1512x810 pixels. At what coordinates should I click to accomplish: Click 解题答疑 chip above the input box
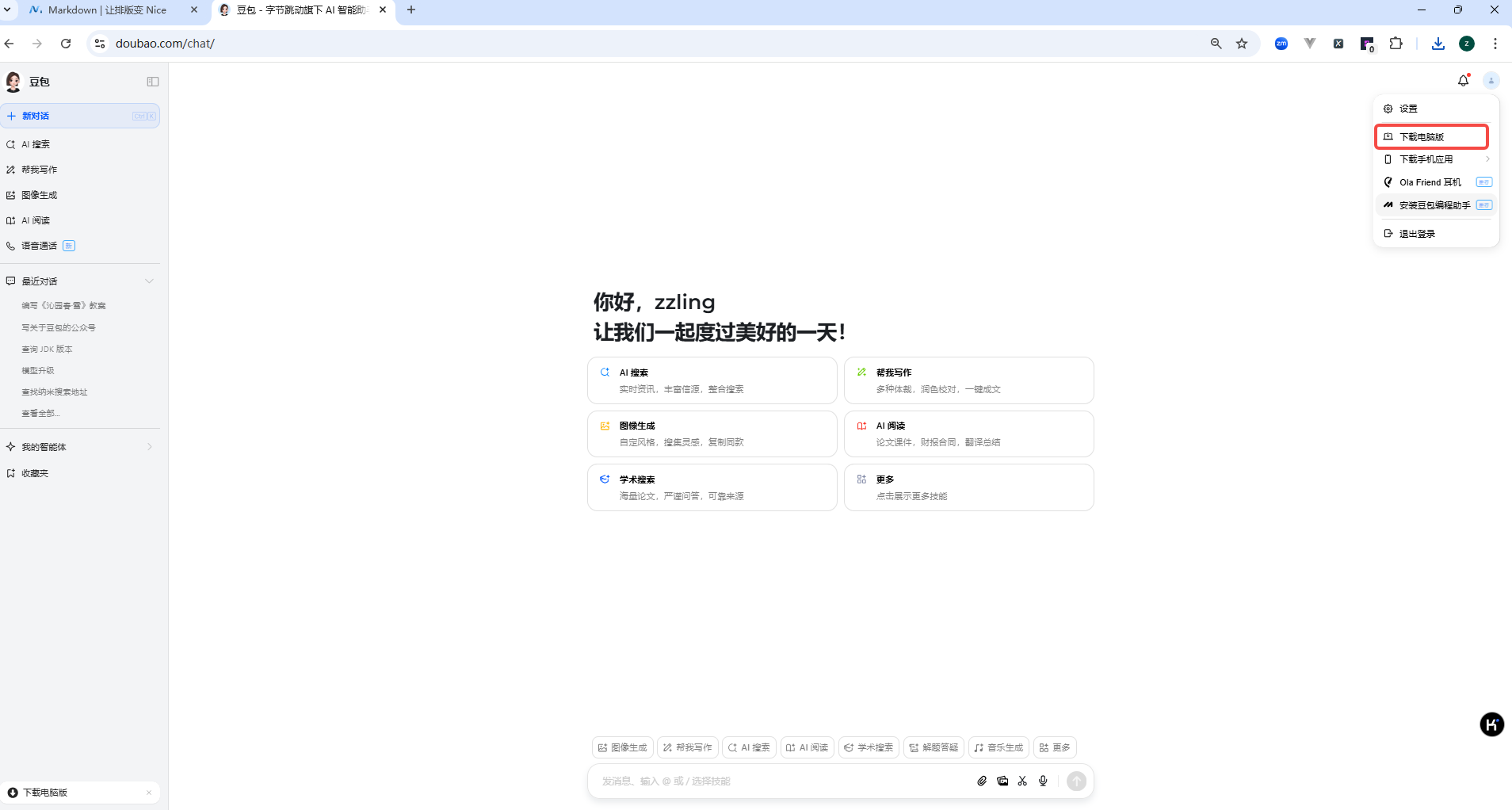point(934,747)
